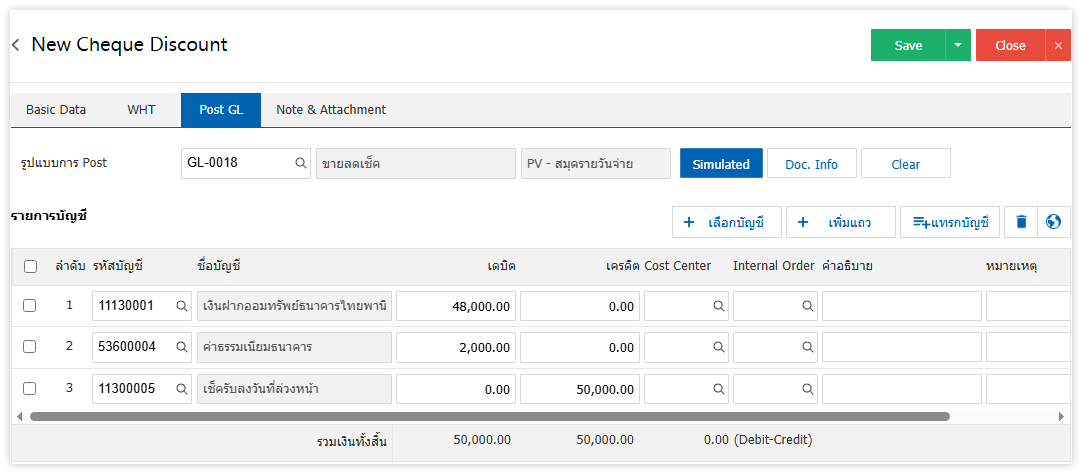Click the globe icon above the table

point(1053,222)
